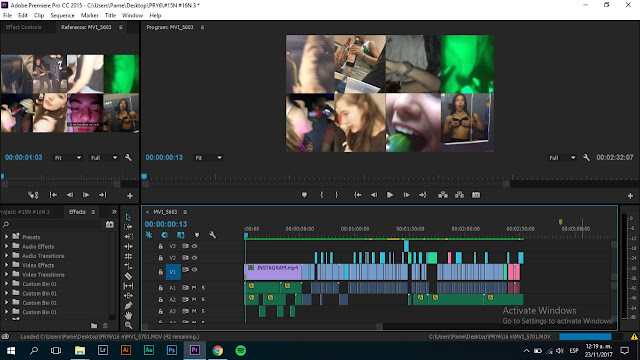Click timeline timecode 00:00:00:13
640x360 pixels.
point(166,224)
